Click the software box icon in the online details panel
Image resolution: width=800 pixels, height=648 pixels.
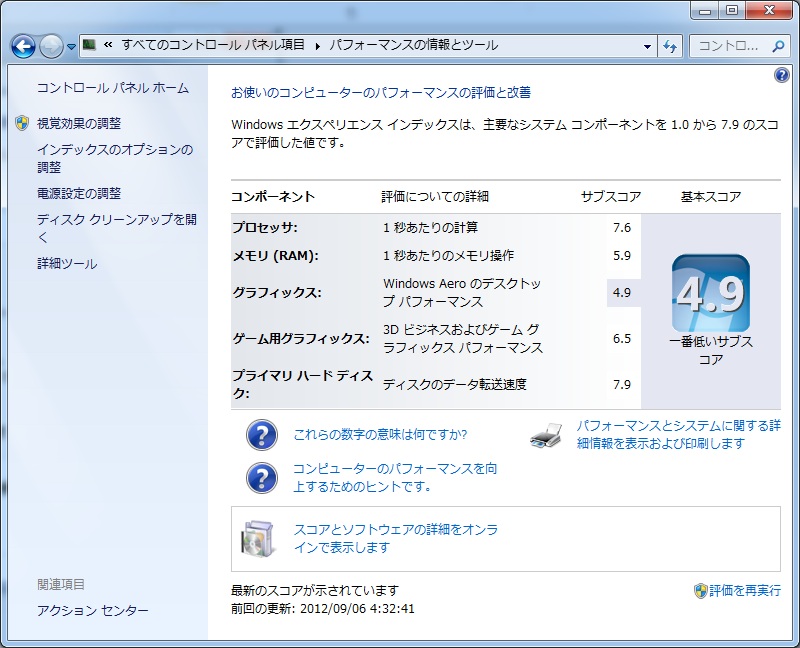point(256,539)
